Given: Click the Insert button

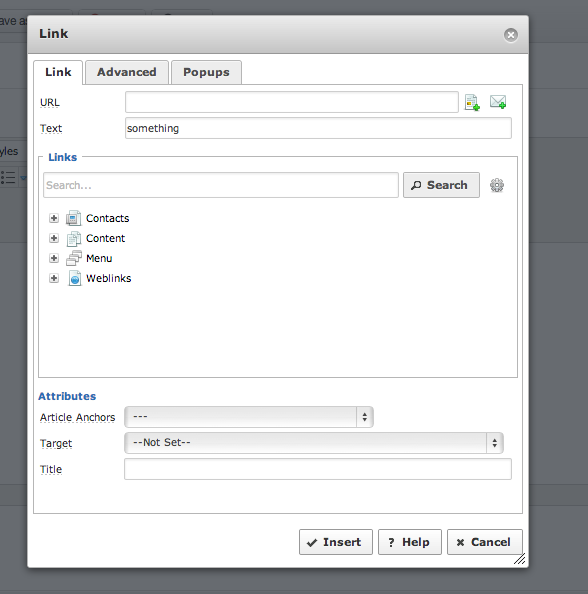Looking at the screenshot, I should 336,542.
